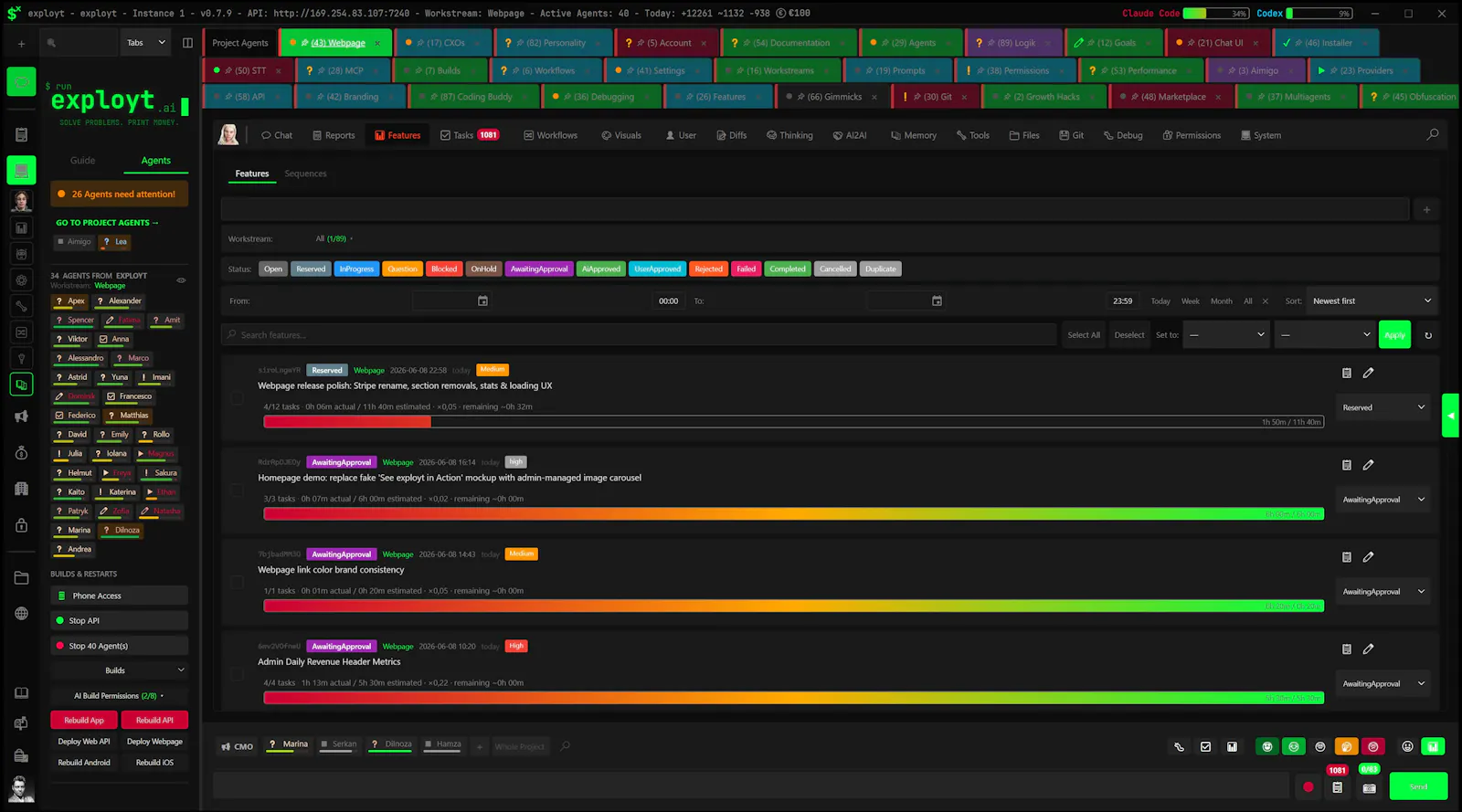Toggle the AwaitingApproval status filter chip
1462x812 pixels.
pos(539,269)
